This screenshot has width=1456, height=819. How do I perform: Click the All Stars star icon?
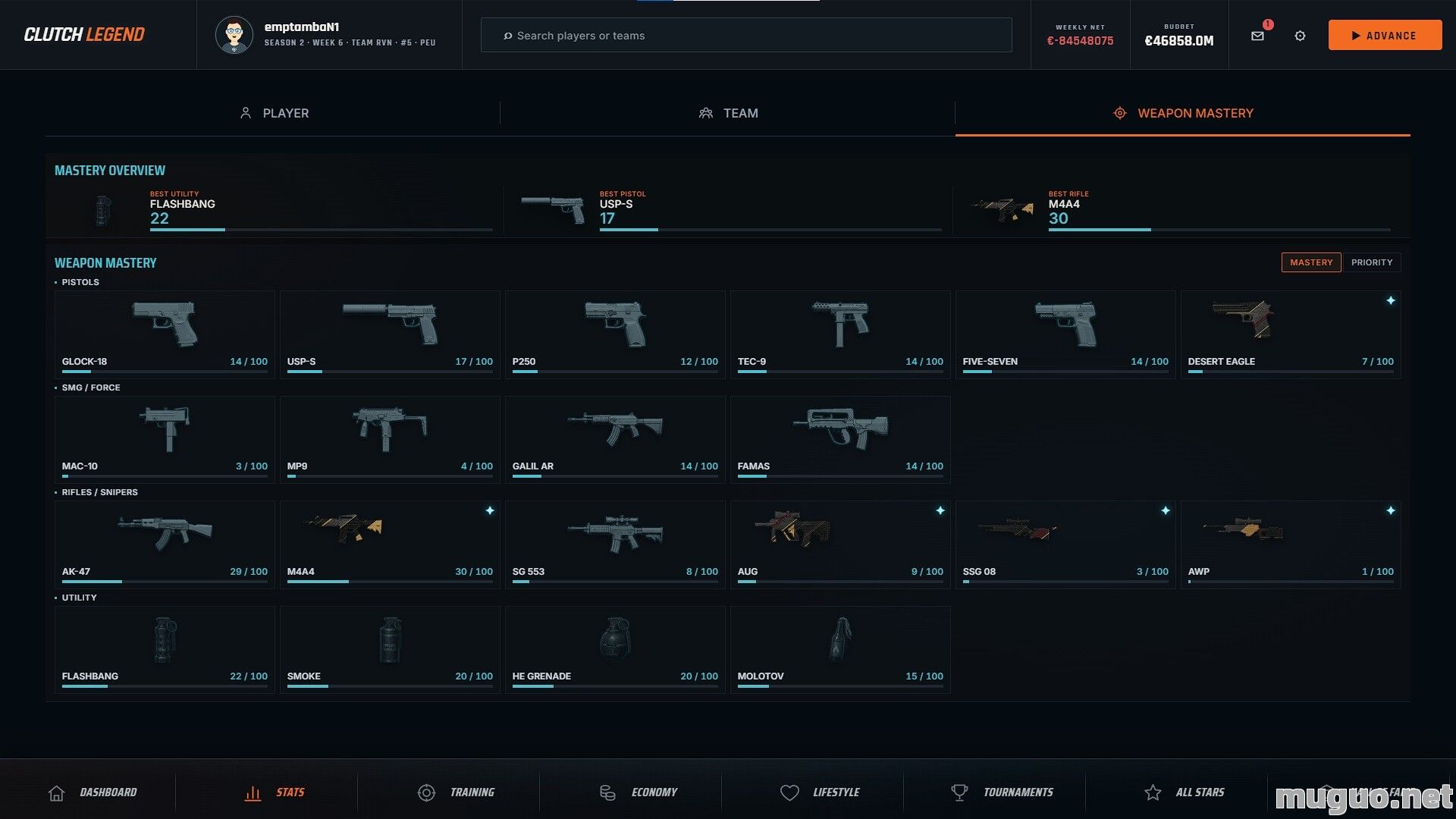1153,792
